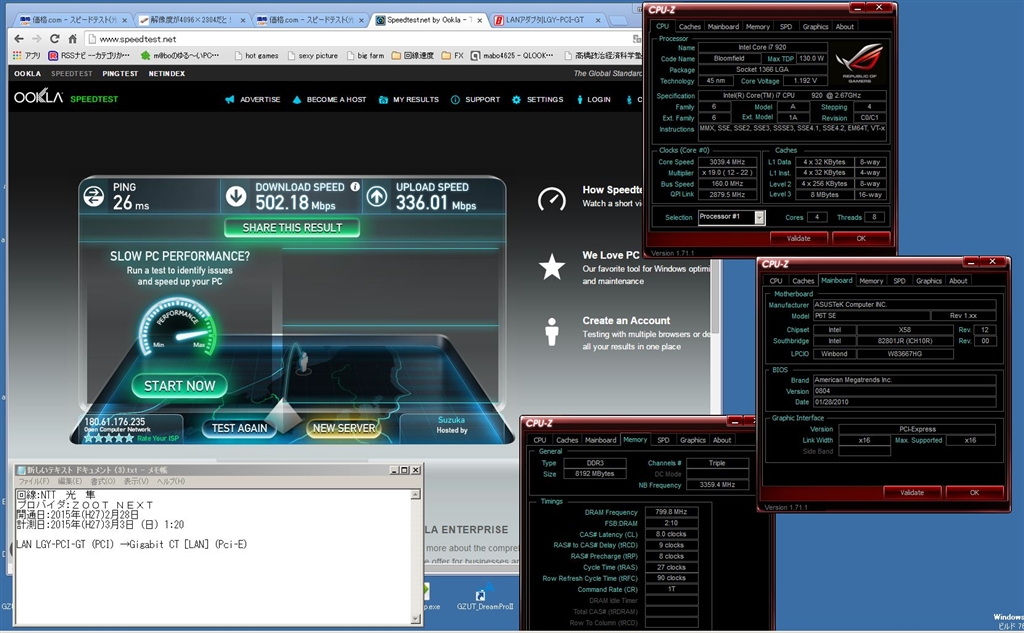Switch to the LAN adapter LGY-PCI-GT browser tab
This screenshot has height=633, width=1024.
[x=545, y=20]
